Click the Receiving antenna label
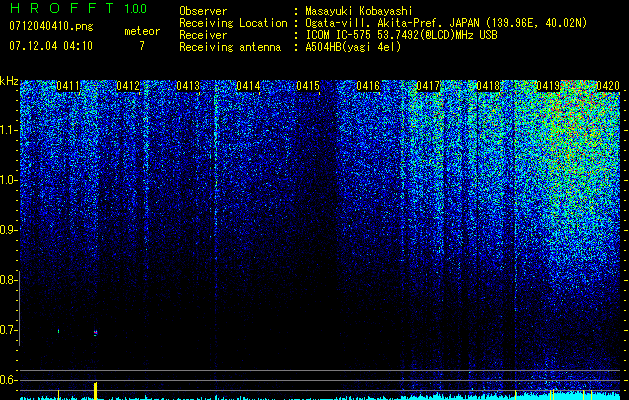Image resolution: width=629 pixels, height=400 pixels. (x=230, y=47)
